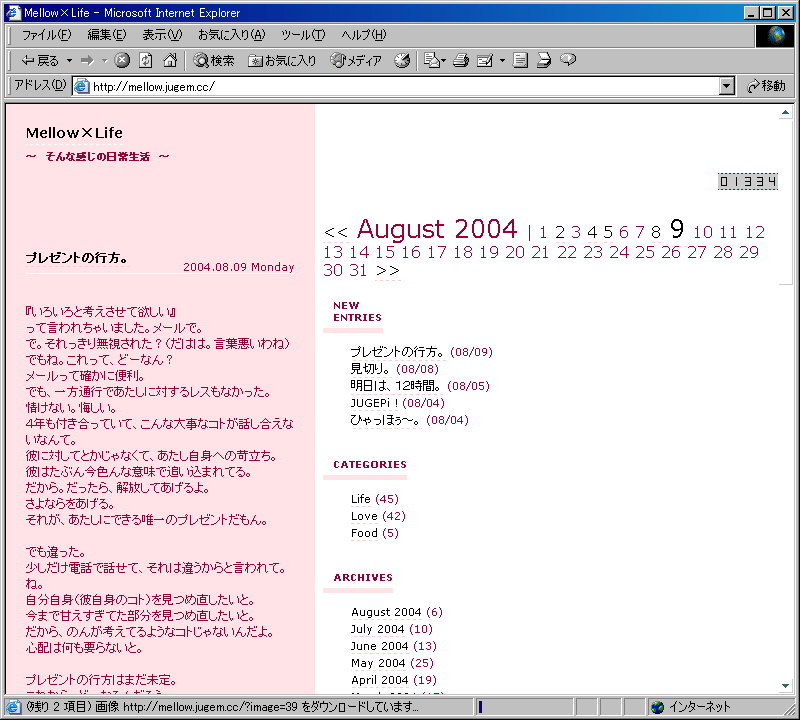
Task: Refresh the page with the Refresh icon
Action: pyautogui.click(x=146, y=61)
